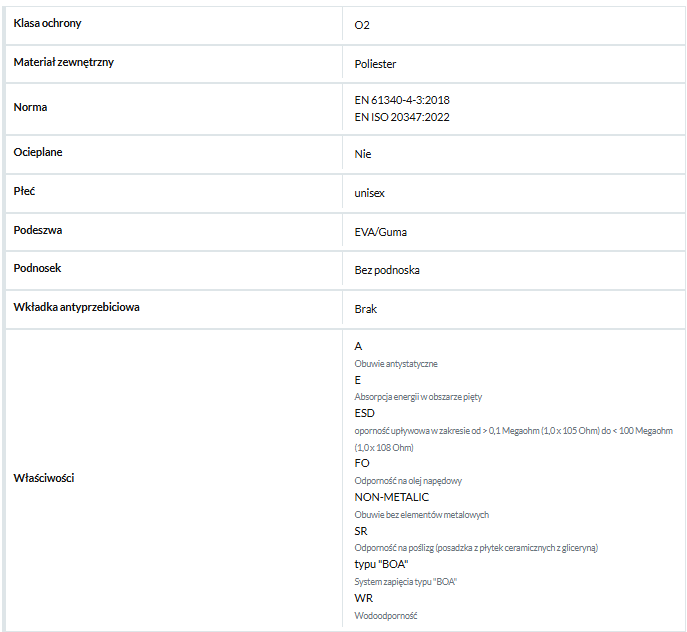Click the EVA/Guma sole value

pos(381,232)
